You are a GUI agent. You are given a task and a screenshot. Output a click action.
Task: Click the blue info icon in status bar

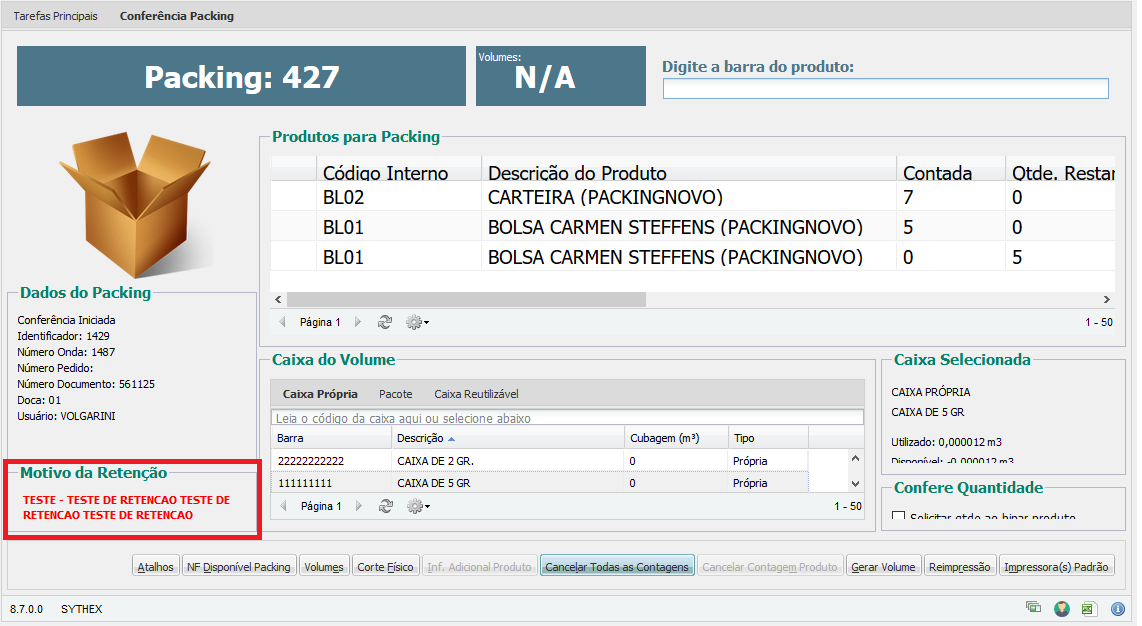coord(1118,609)
